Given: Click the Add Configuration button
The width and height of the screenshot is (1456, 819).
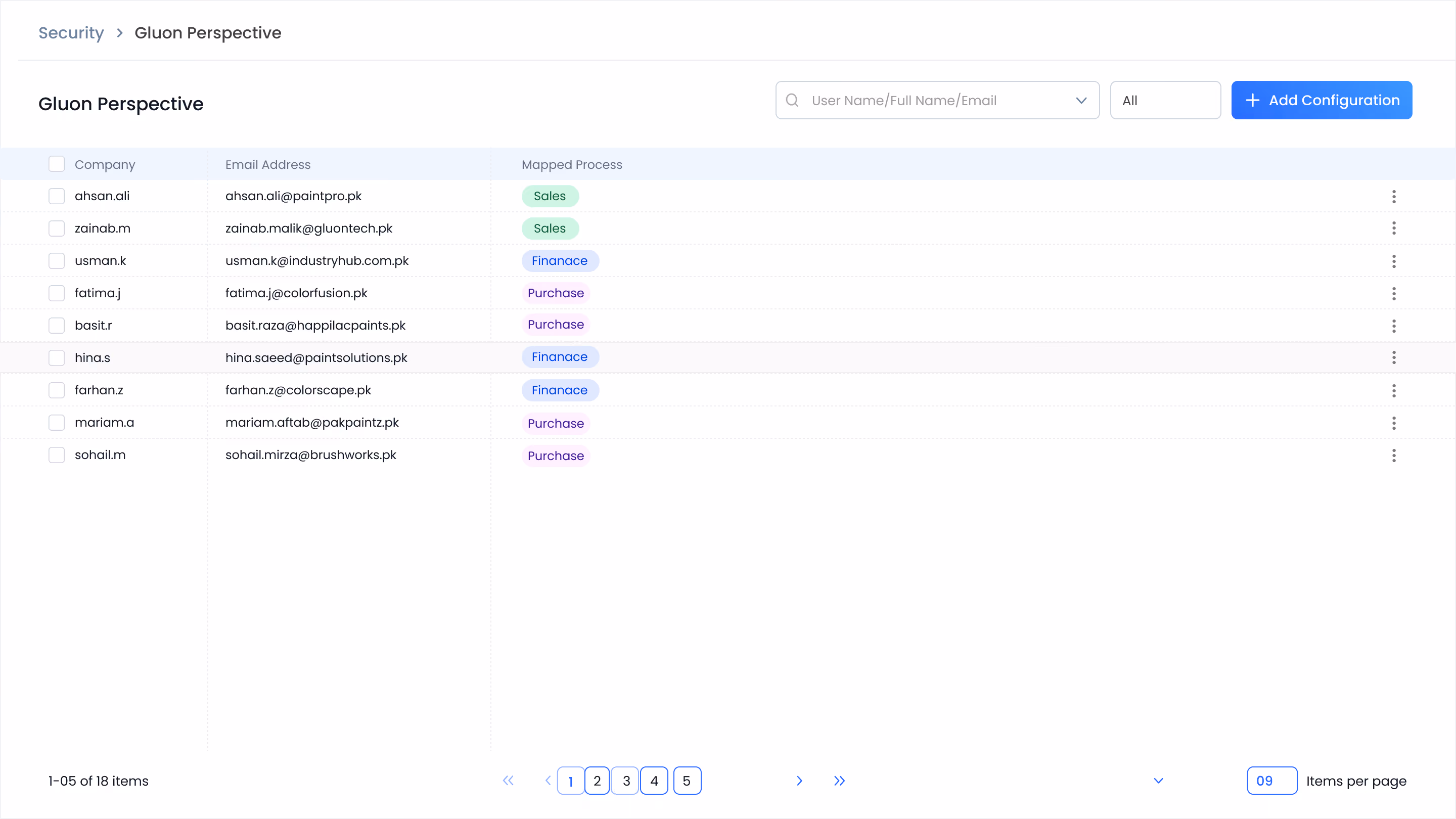Looking at the screenshot, I should tap(1322, 100).
